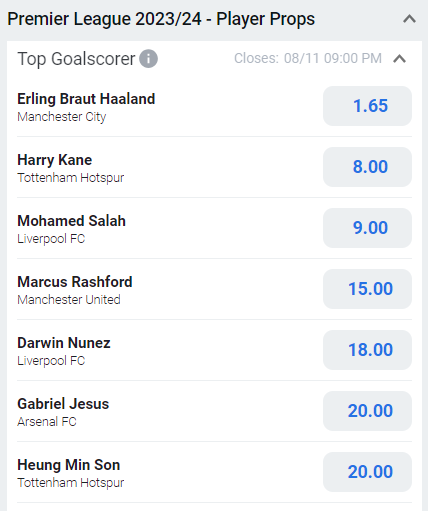The height and width of the screenshot is (511, 428).
Task: Click the Top Goalscorer market heading
Action: pos(76,59)
